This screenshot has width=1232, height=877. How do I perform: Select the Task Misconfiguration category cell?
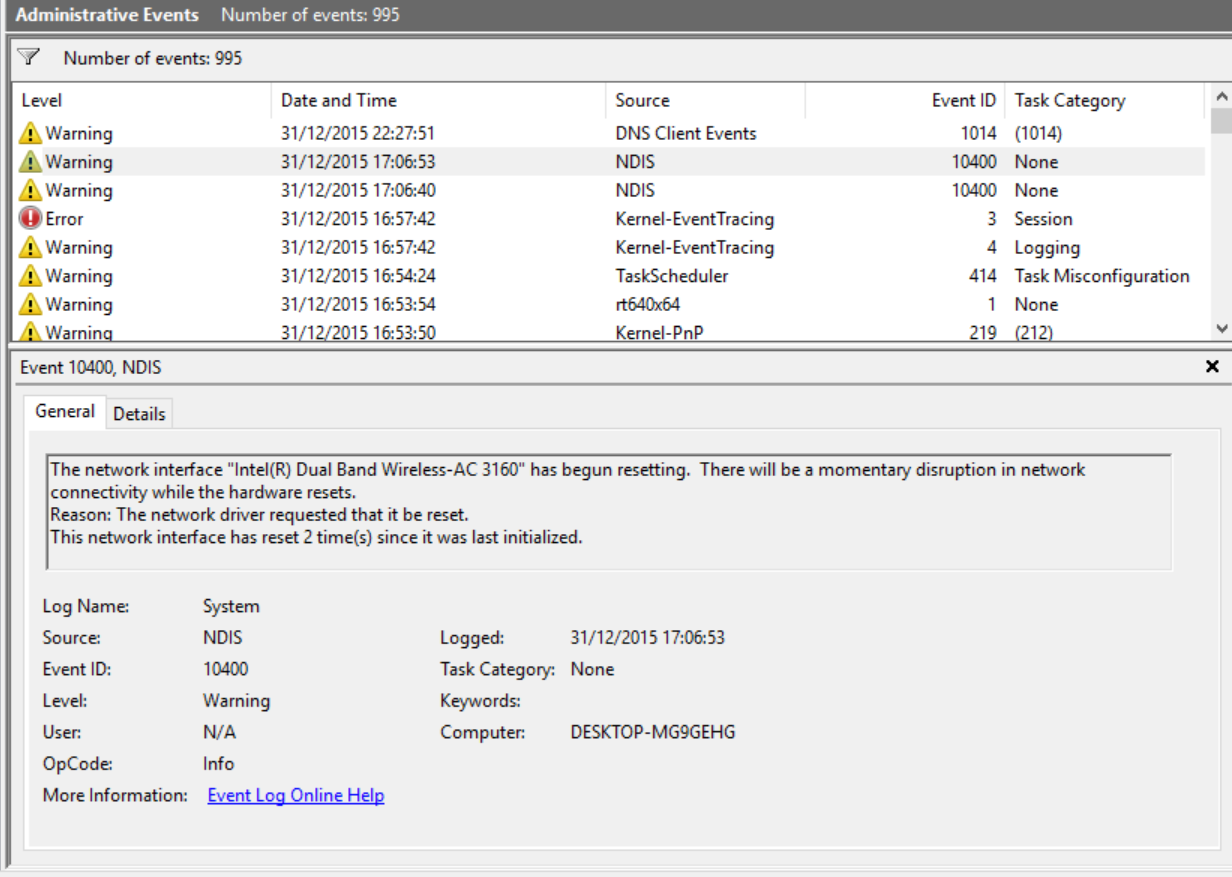(x=1102, y=276)
